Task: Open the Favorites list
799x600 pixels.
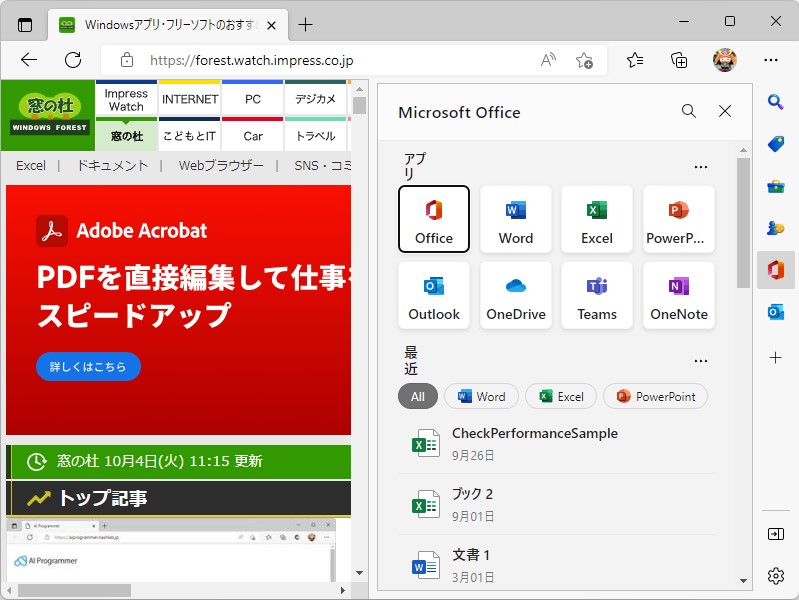Action: pyautogui.click(x=635, y=60)
